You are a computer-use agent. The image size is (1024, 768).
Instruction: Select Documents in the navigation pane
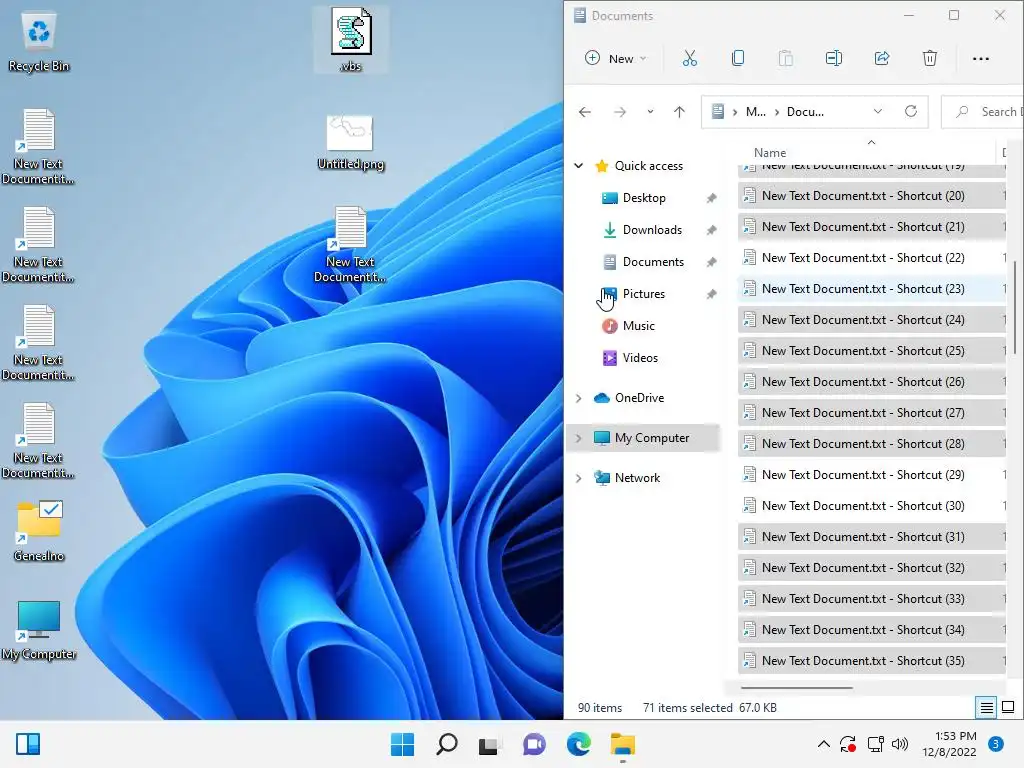click(x=653, y=262)
